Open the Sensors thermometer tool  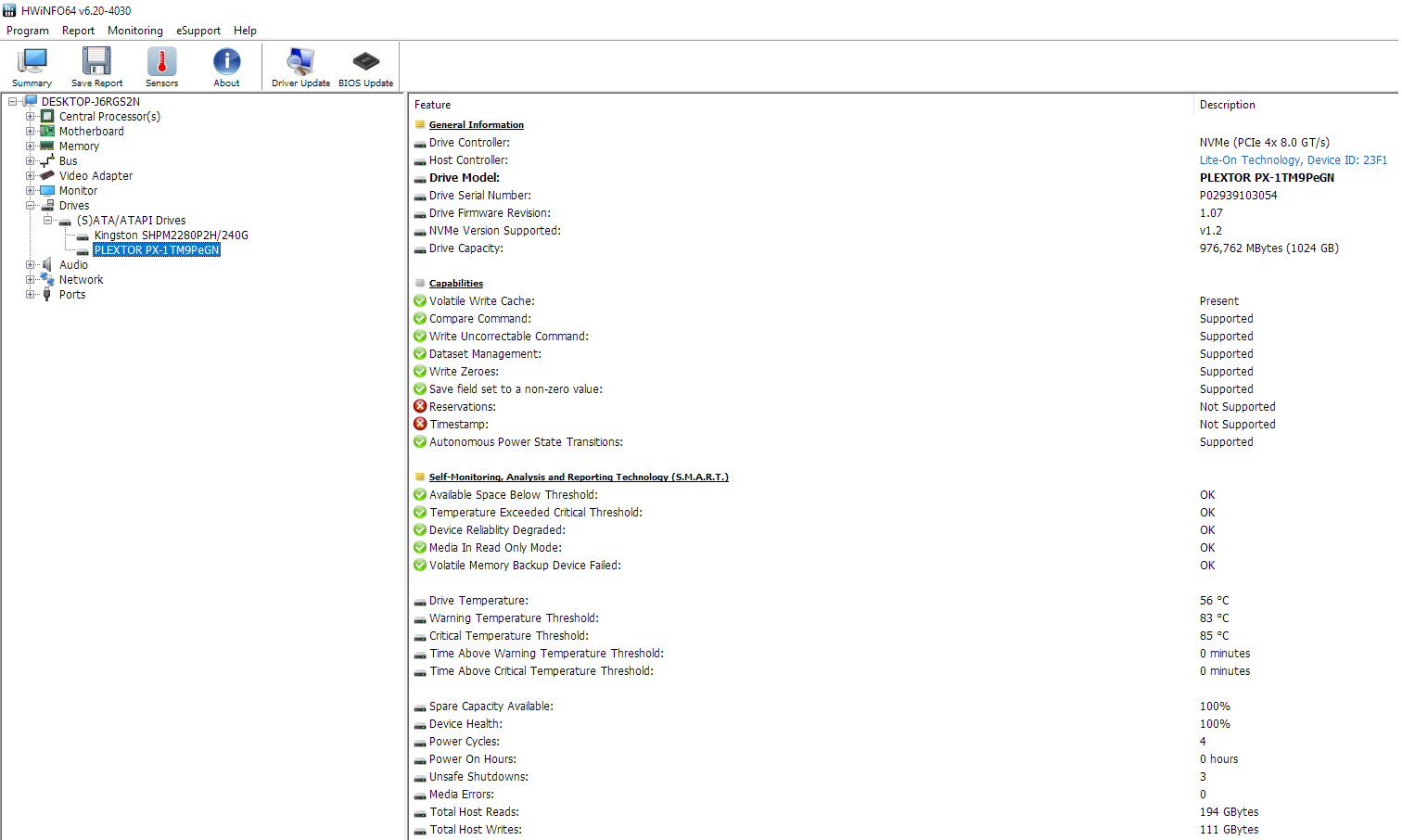(x=161, y=67)
